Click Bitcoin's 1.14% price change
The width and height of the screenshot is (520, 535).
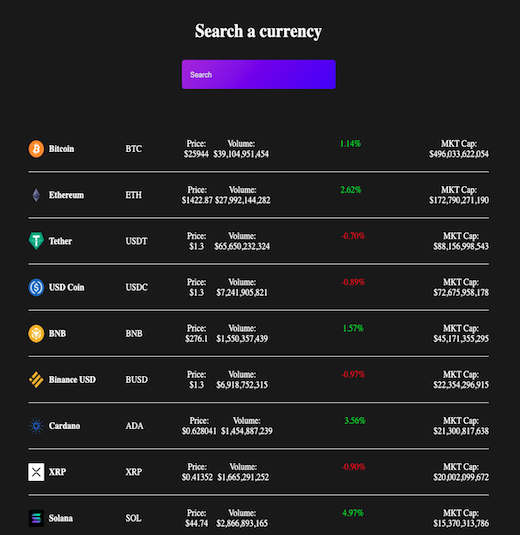[350, 144]
